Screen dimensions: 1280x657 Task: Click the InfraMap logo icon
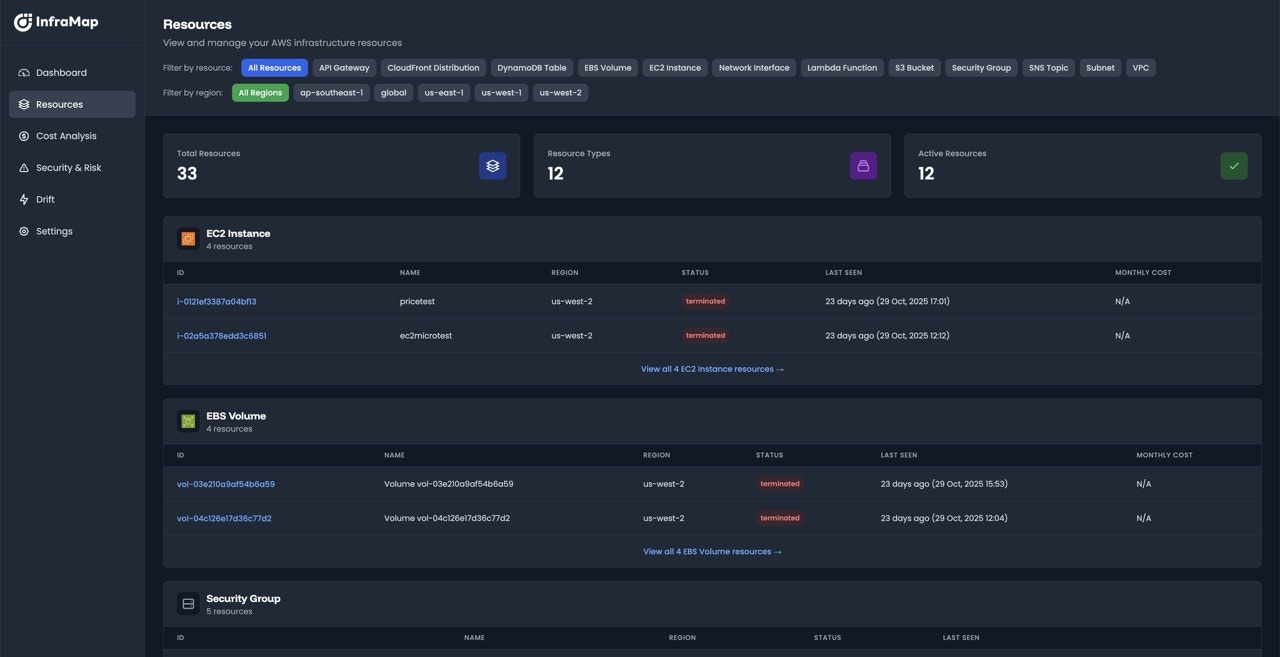click(x=23, y=22)
